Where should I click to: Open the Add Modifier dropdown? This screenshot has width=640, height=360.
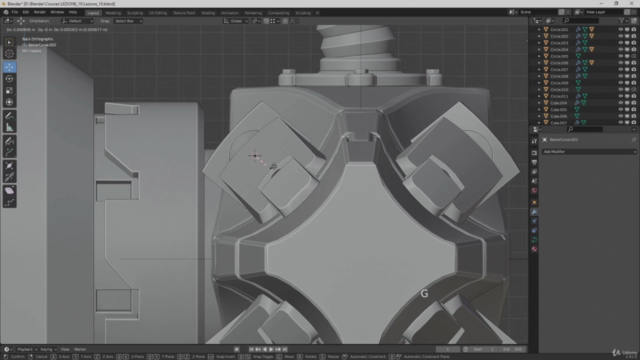589,151
